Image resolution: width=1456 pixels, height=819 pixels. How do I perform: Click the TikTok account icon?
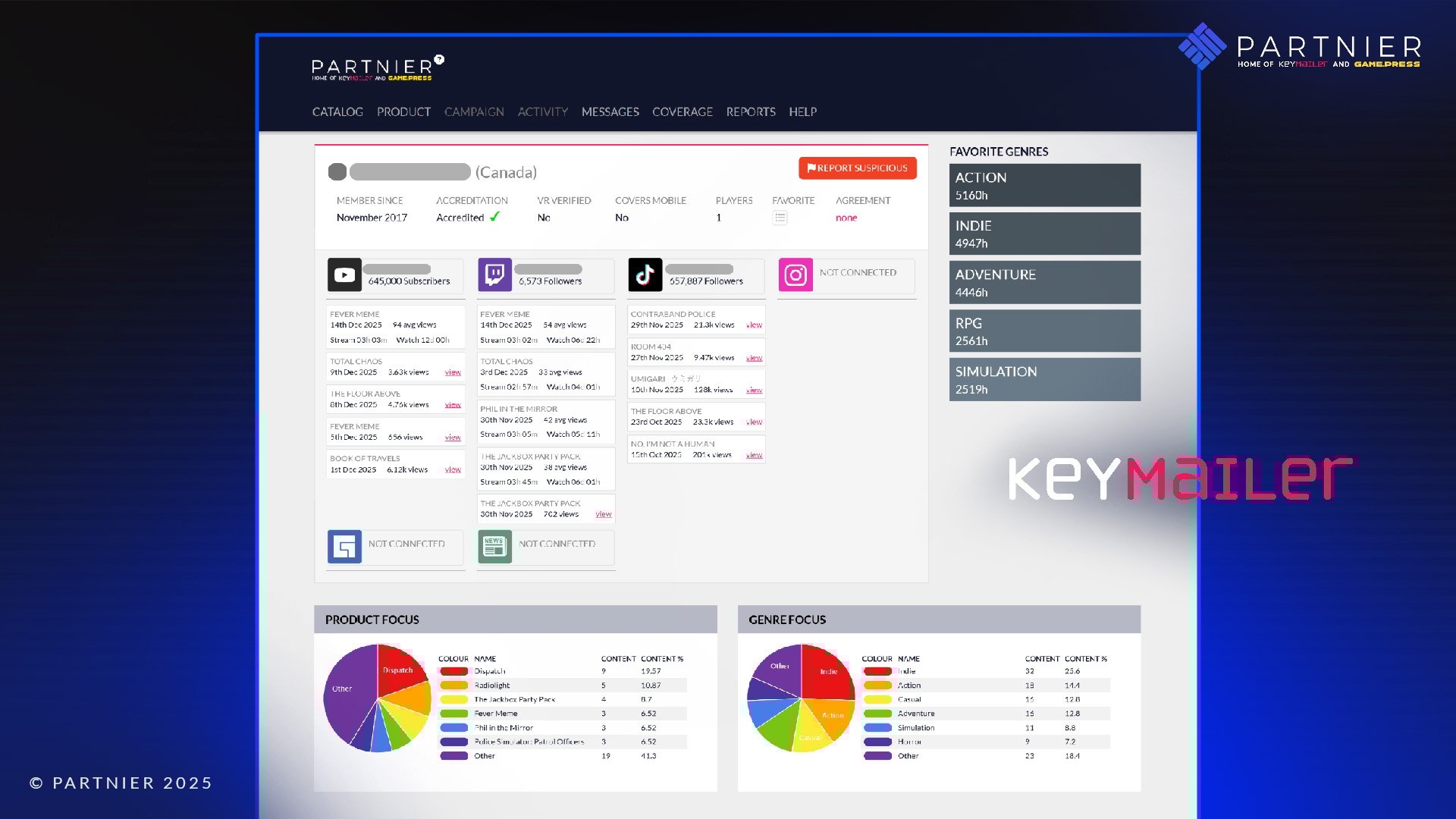click(x=645, y=275)
